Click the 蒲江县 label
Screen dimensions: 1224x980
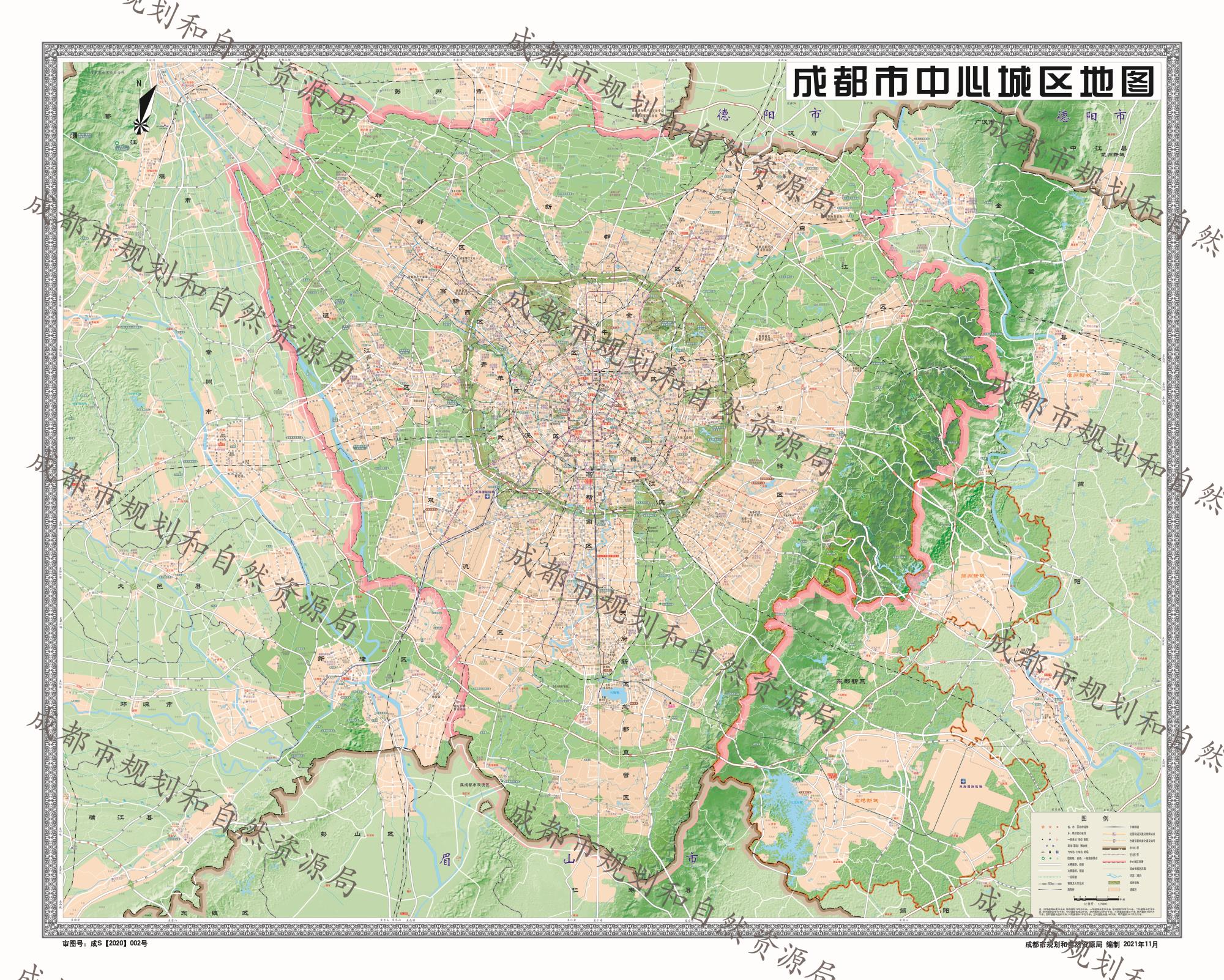pos(121,817)
